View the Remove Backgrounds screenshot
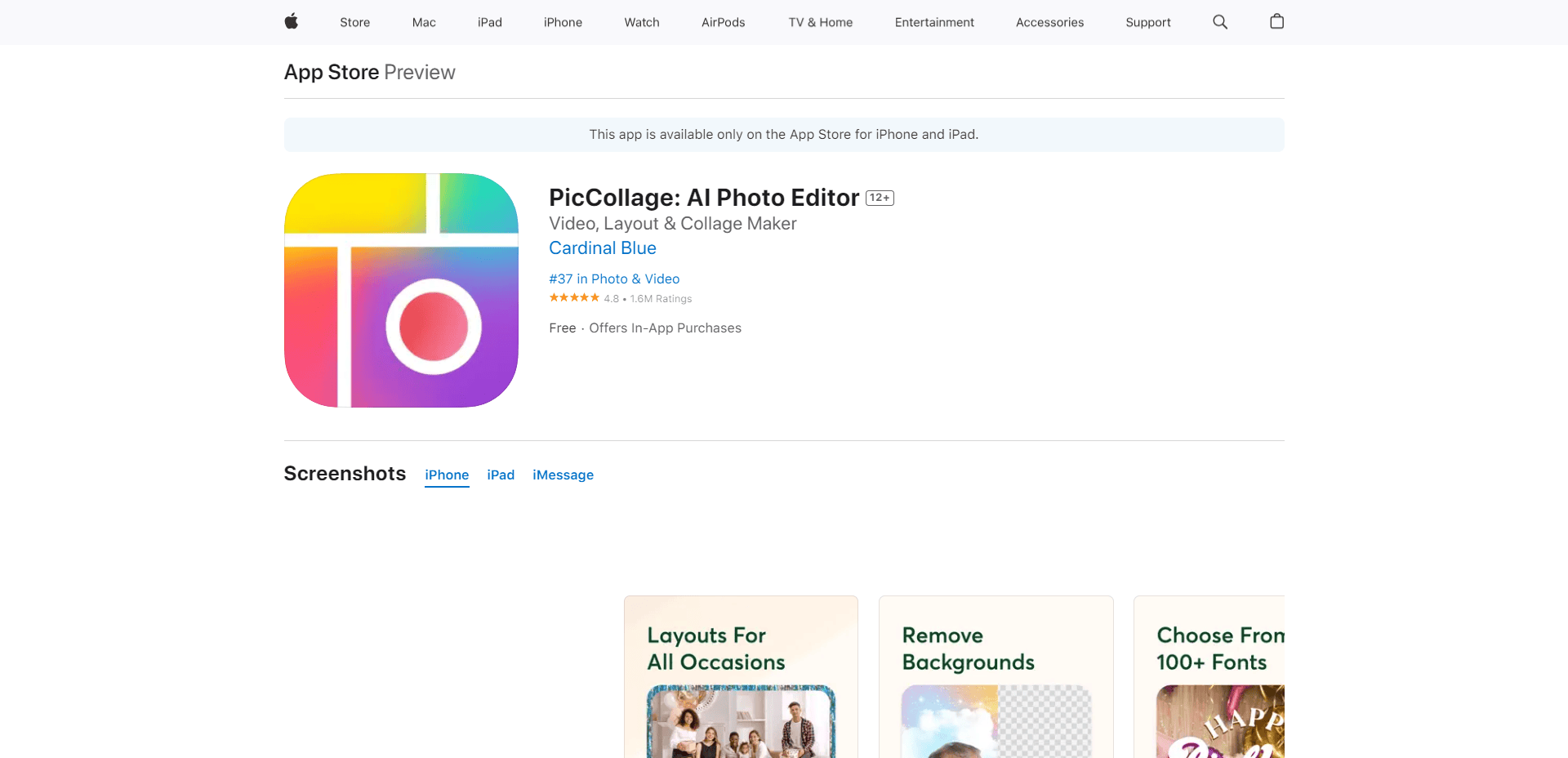Viewport: 1568px width, 758px height. 996,677
